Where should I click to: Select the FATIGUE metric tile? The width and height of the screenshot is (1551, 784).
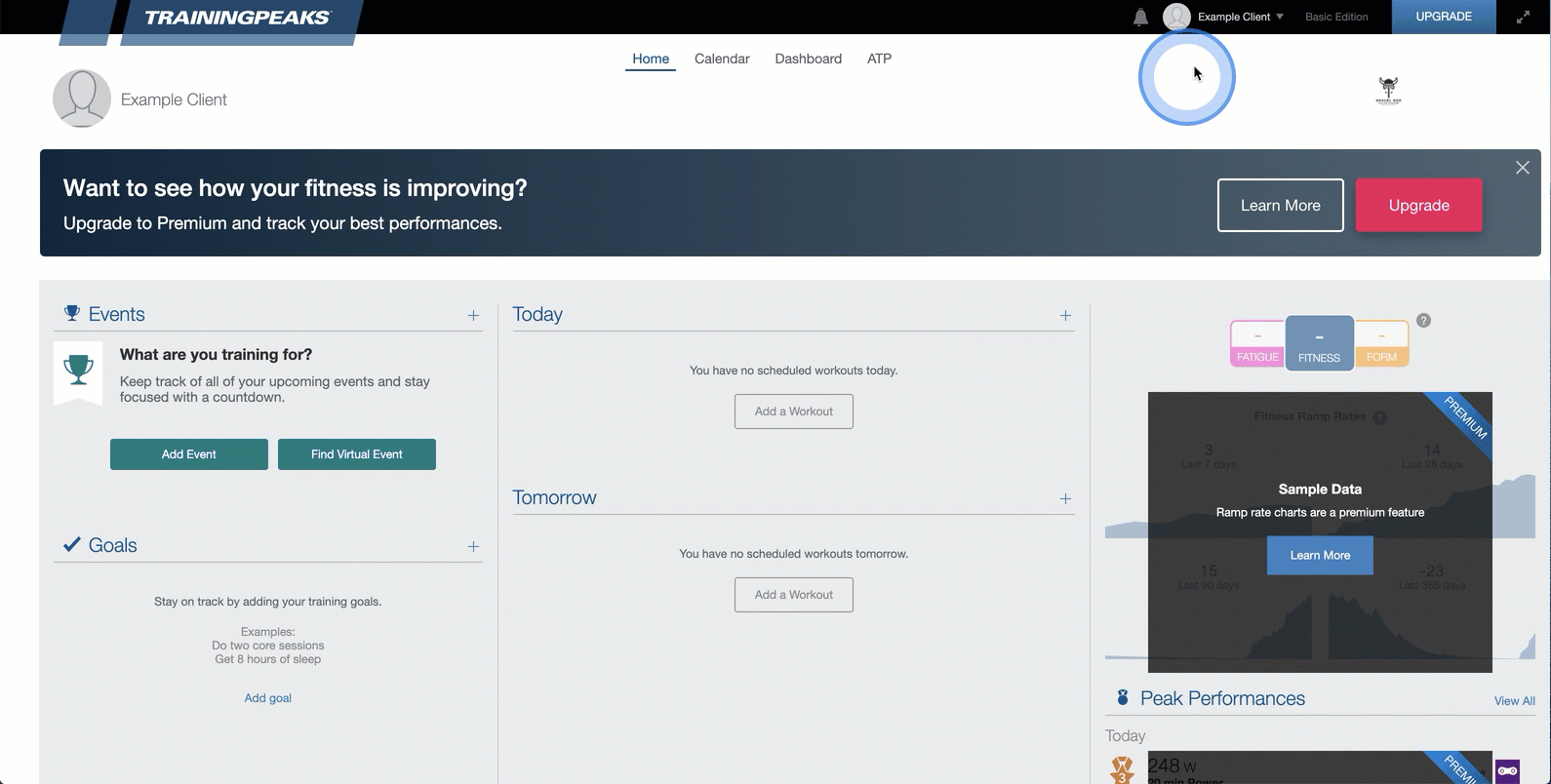click(1257, 343)
